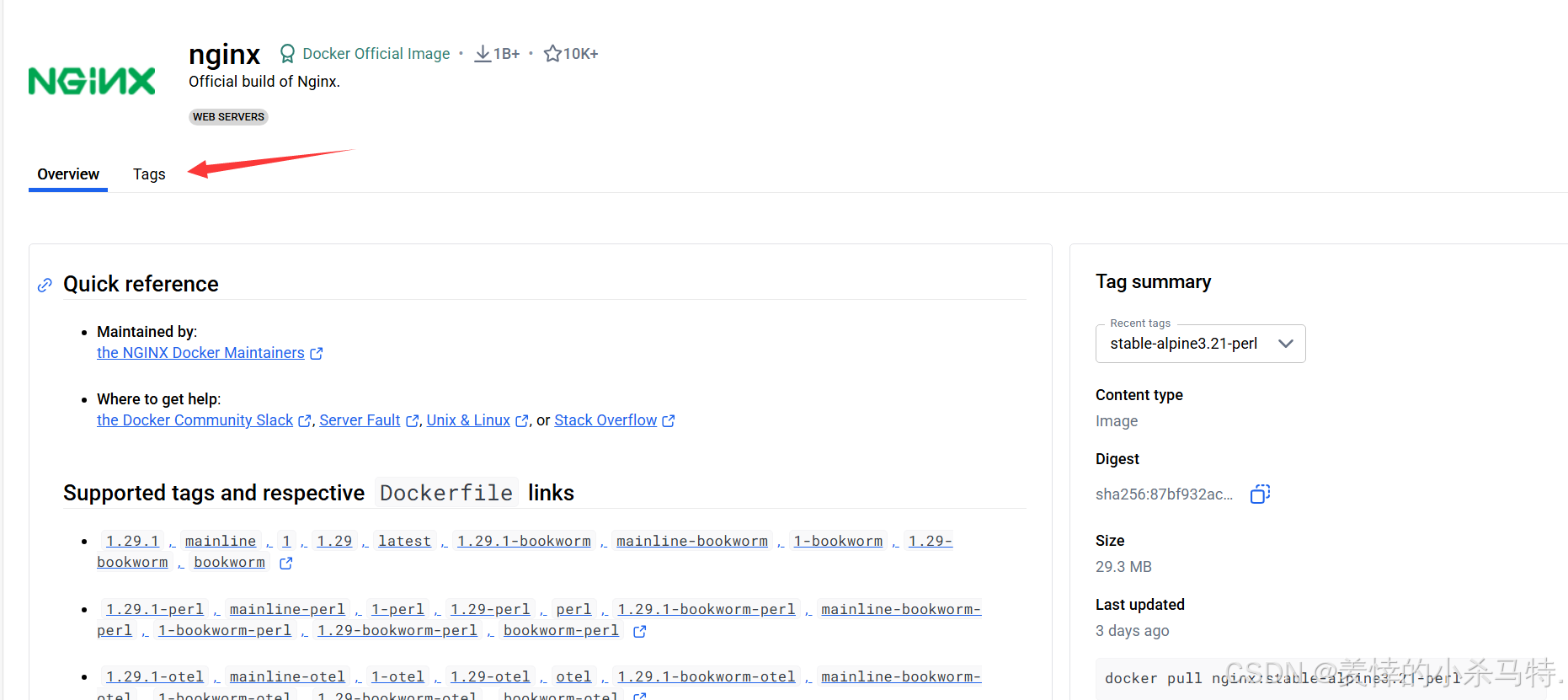Switch to the Tags tab
Screen dimensions: 1568x700
click(149, 174)
